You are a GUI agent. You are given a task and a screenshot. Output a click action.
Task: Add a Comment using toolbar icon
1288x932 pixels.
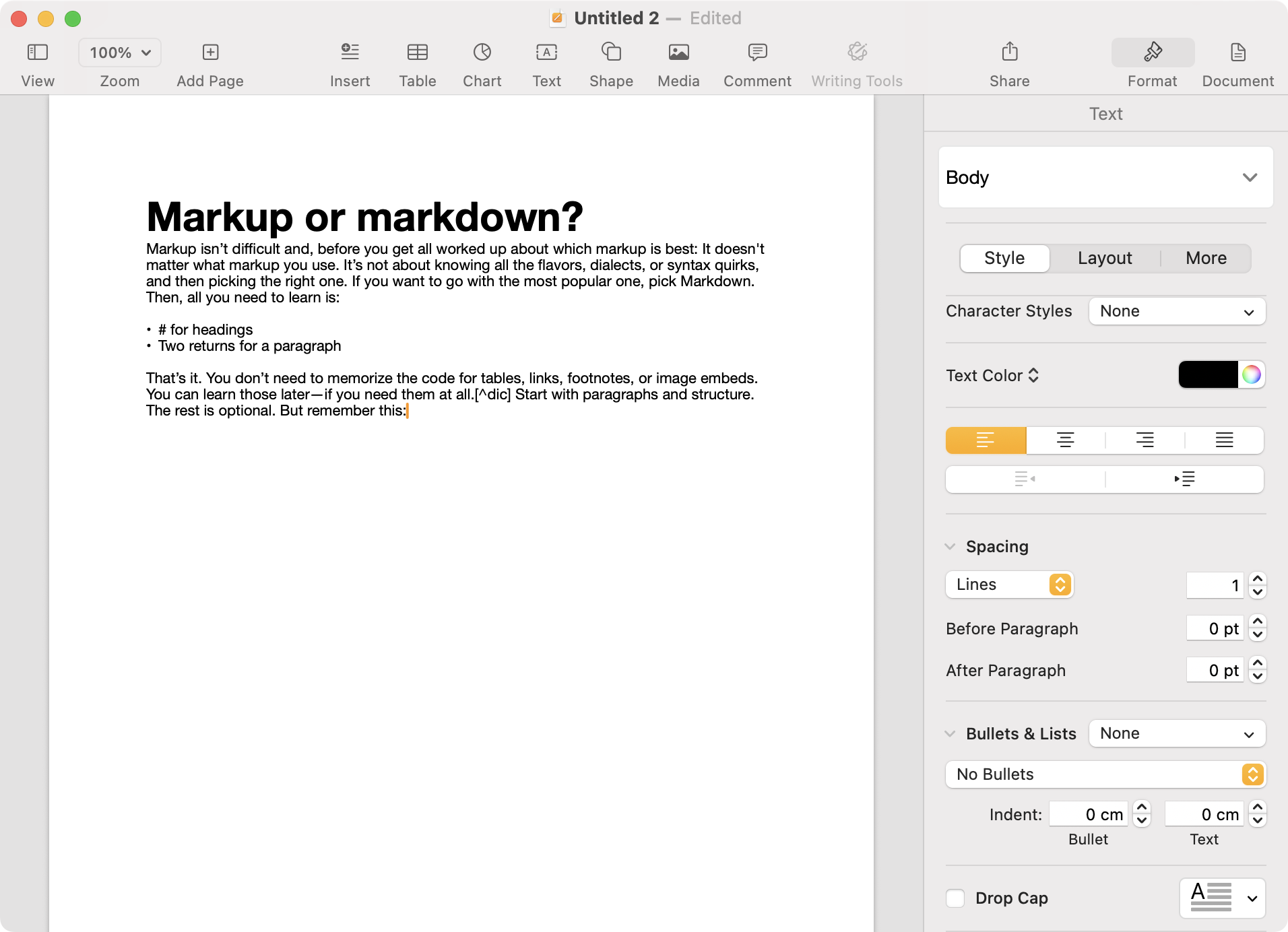pyautogui.click(x=757, y=53)
